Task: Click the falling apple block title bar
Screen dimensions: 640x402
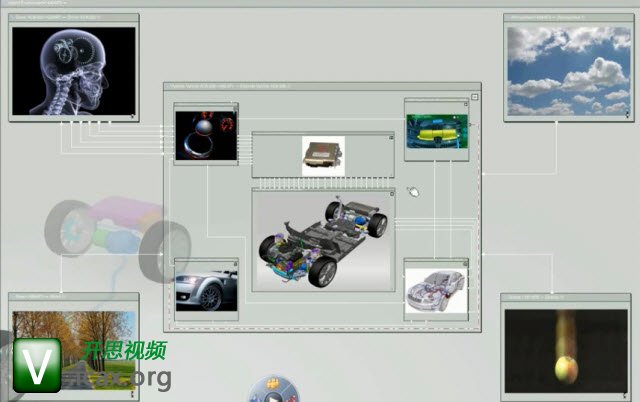Action: (x=566, y=297)
